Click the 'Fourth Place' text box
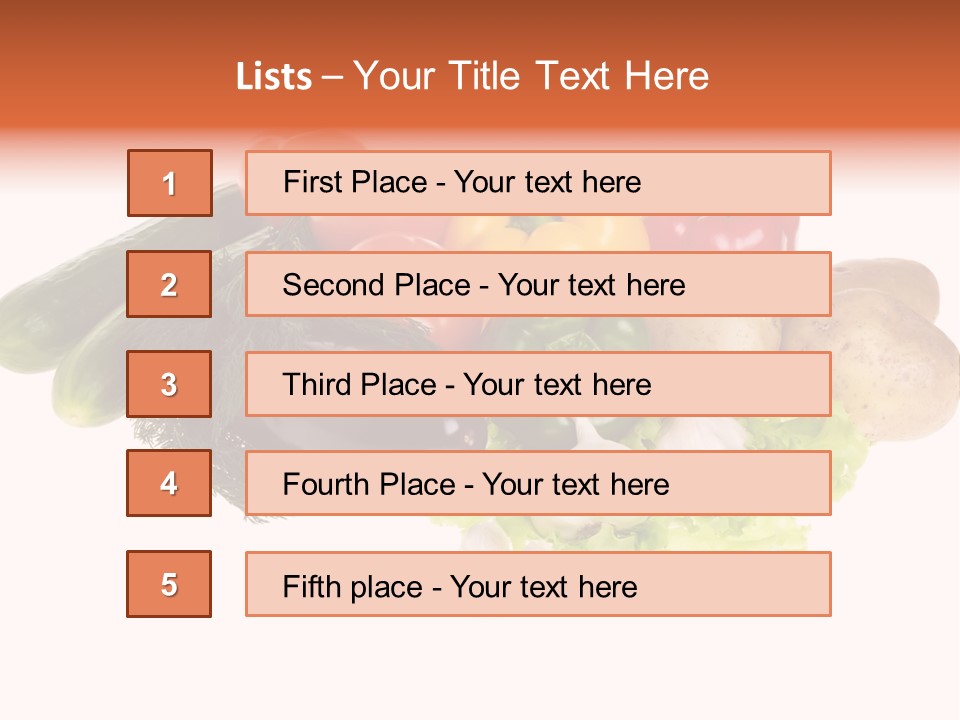This screenshot has height=720, width=960. coord(538,483)
